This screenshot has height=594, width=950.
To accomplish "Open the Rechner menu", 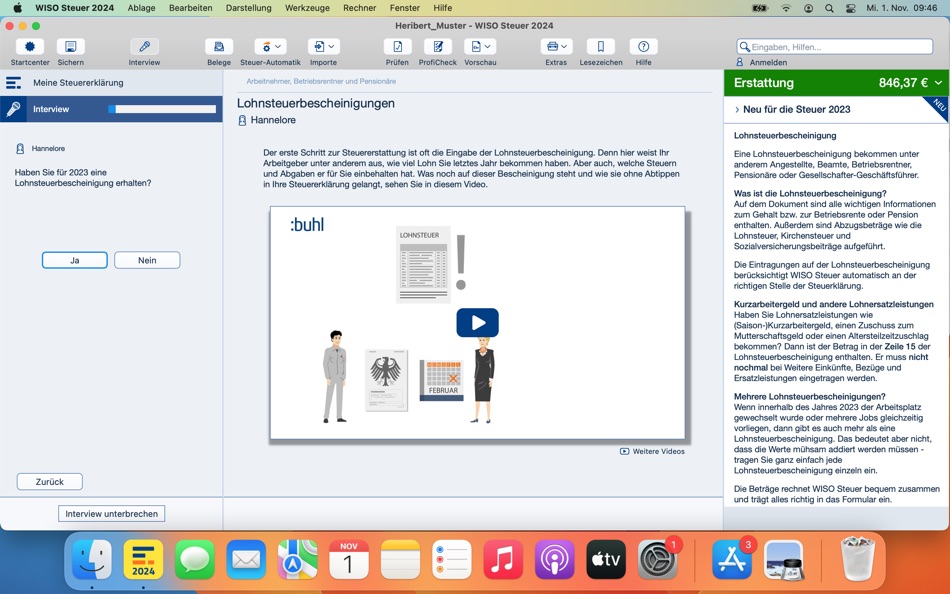I will click(x=360, y=8).
